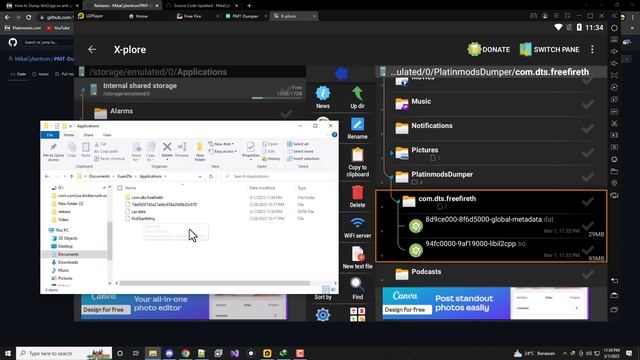Open Easy access dropdown in Explorer
Viewport: 640px width, 360px height.
click(223, 151)
